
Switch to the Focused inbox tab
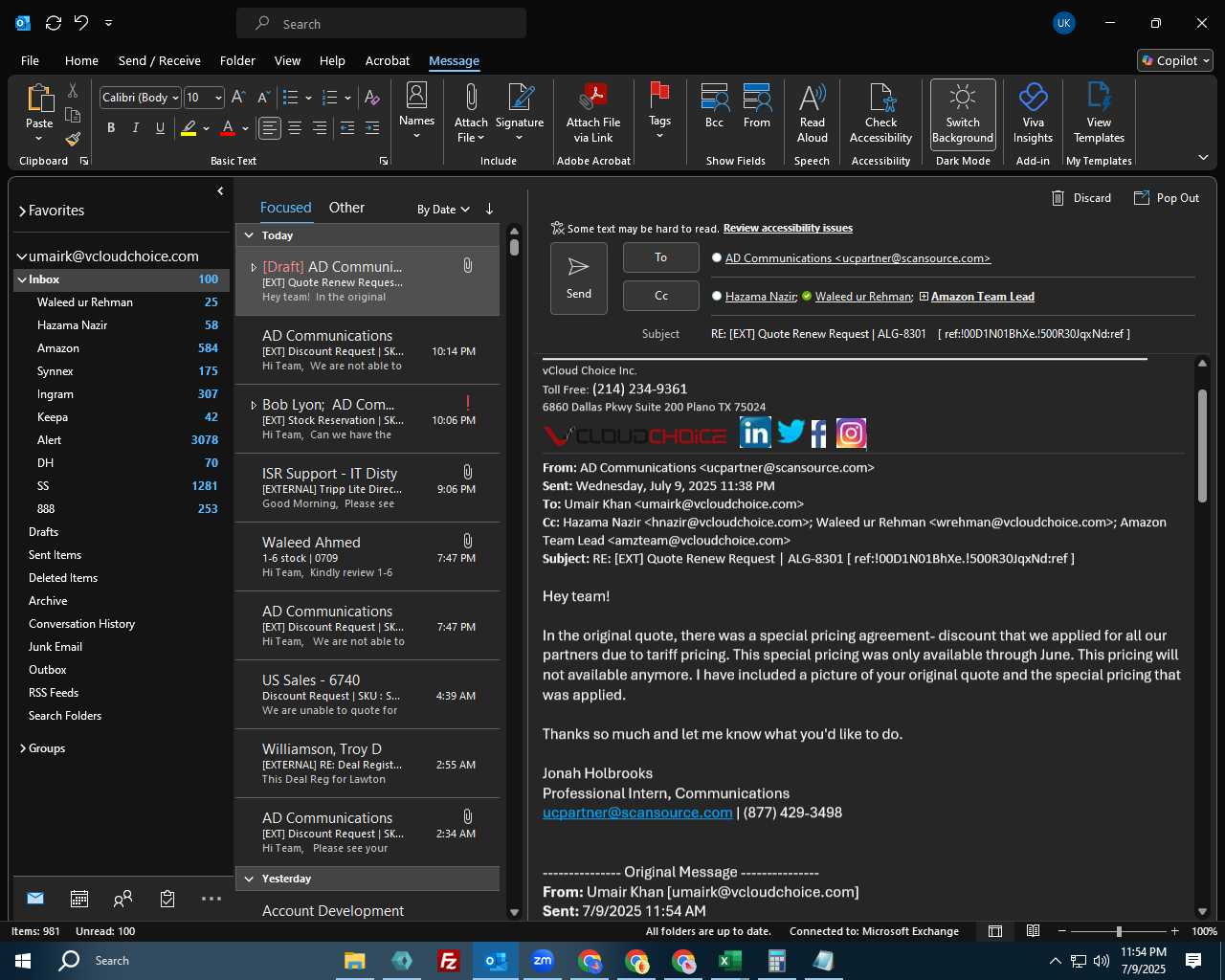[285, 208]
